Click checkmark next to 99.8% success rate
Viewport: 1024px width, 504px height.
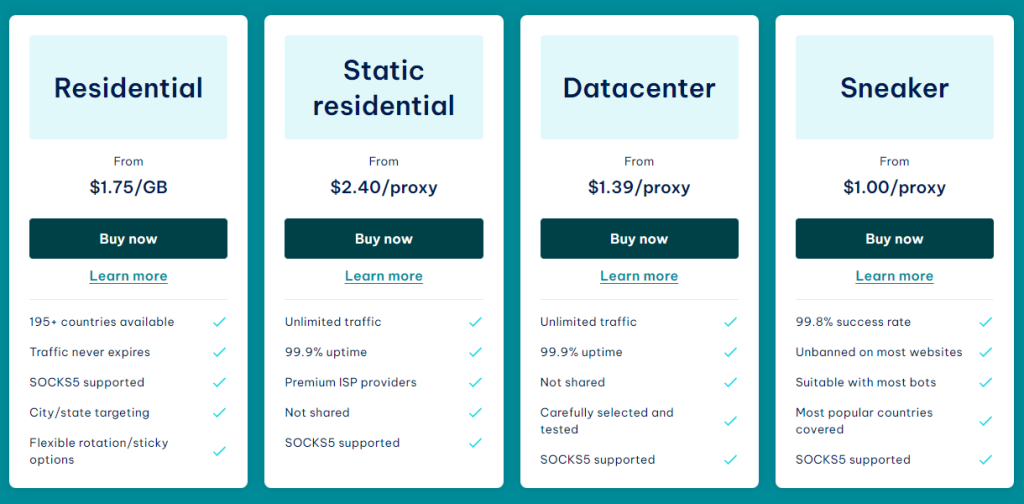[x=986, y=322]
